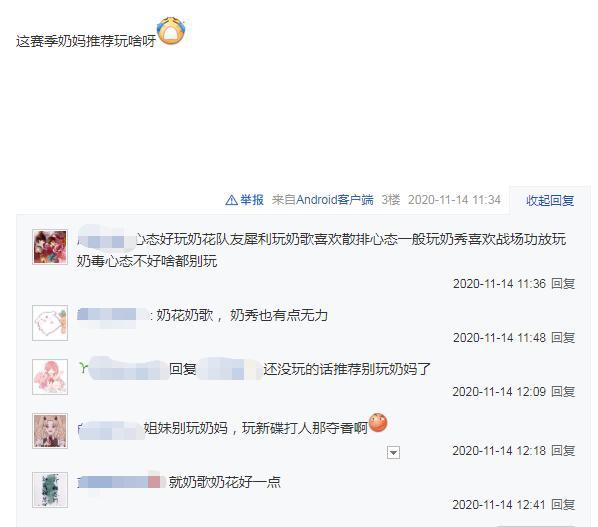The height and width of the screenshot is (527, 598).
Task: Click the red angry emoji in comment
Action: (x=378, y=423)
